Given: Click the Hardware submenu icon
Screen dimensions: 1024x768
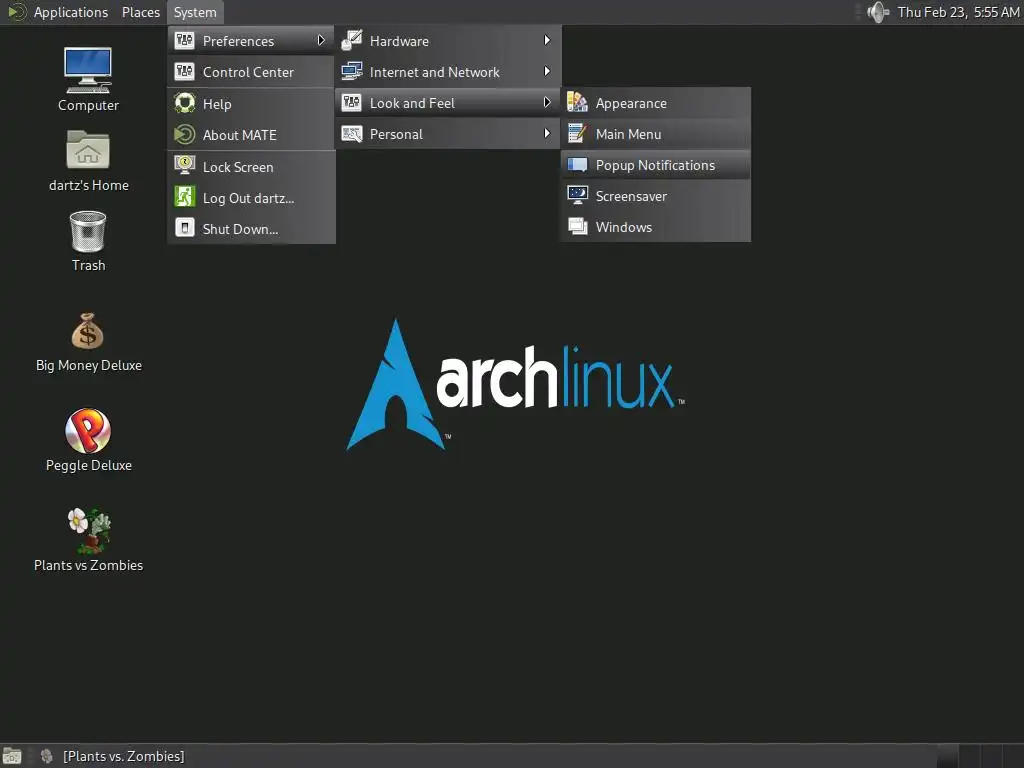Looking at the screenshot, I should click(352, 40).
